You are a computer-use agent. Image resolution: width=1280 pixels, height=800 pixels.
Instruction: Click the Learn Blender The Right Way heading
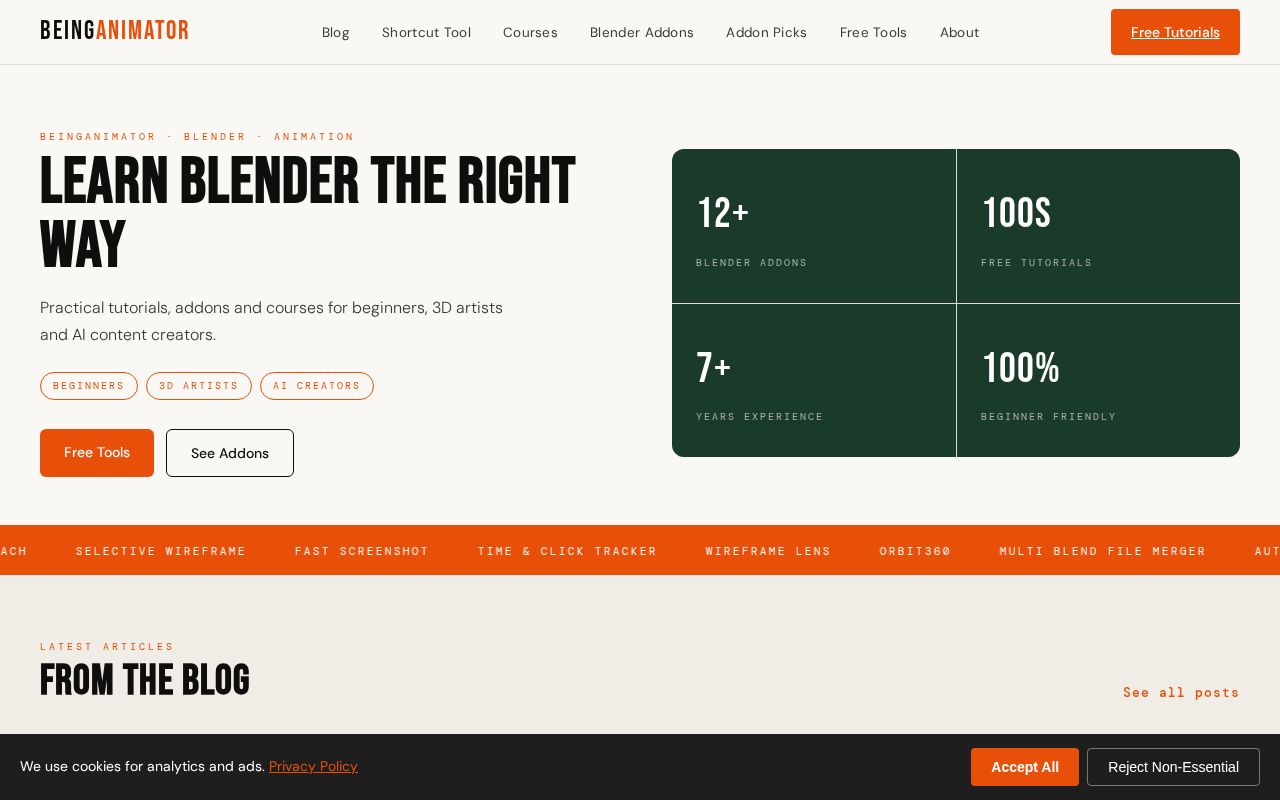tap(308, 212)
